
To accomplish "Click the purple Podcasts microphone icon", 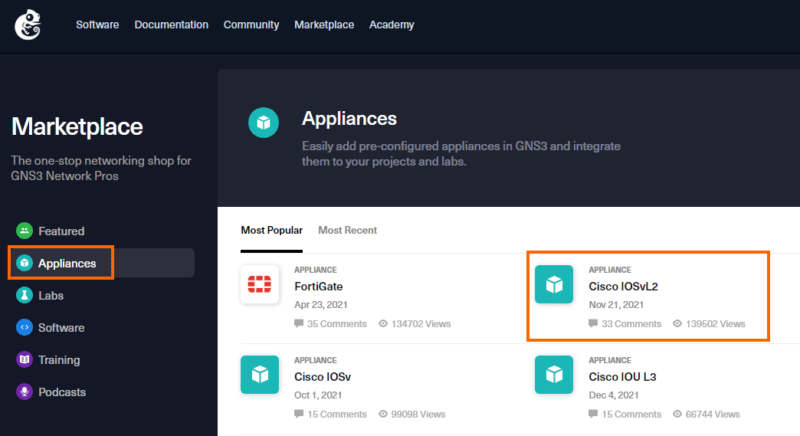I will [x=24, y=392].
